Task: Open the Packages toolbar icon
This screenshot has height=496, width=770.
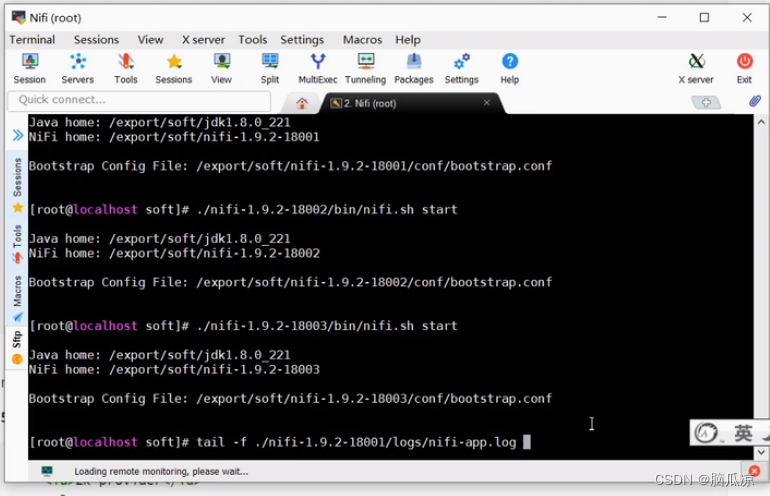Action: click(x=413, y=68)
